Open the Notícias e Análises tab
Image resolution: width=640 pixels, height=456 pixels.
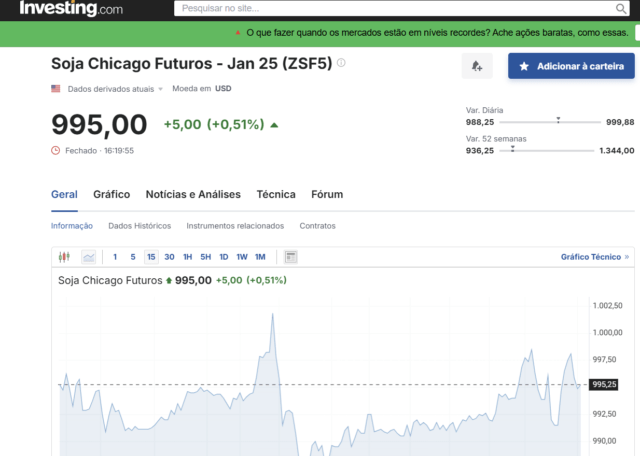click(193, 194)
